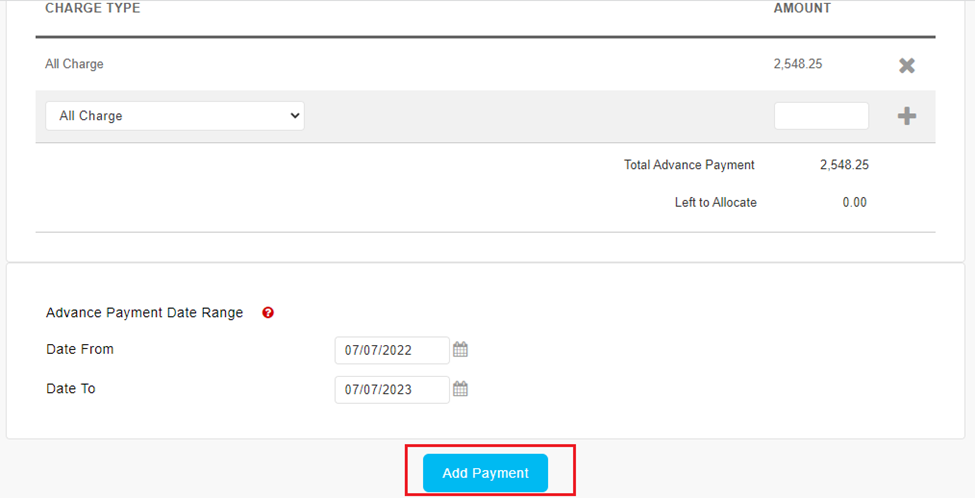The image size is (975, 498).
Task: Open the Date To calendar picker icon
Action: coord(460,389)
